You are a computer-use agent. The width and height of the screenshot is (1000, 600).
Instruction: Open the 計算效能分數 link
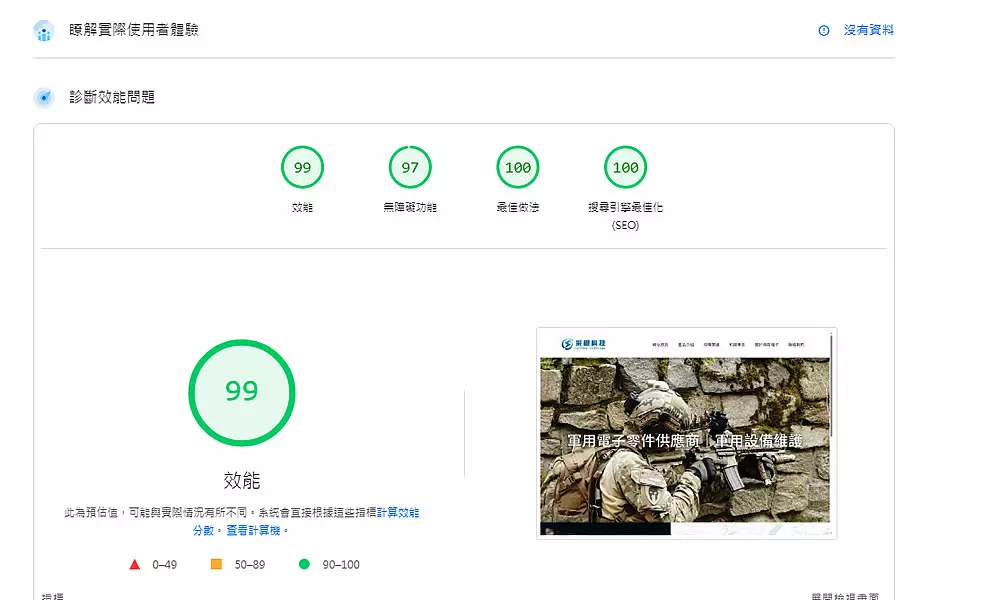tap(397, 513)
